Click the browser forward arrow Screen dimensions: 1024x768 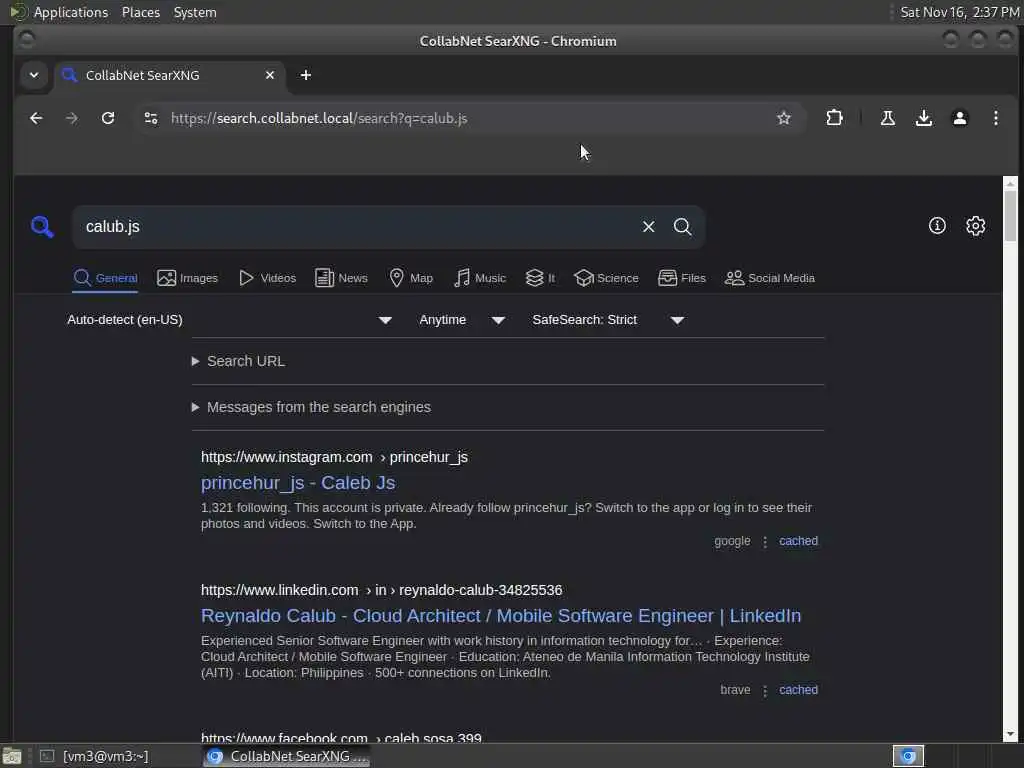point(72,118)
